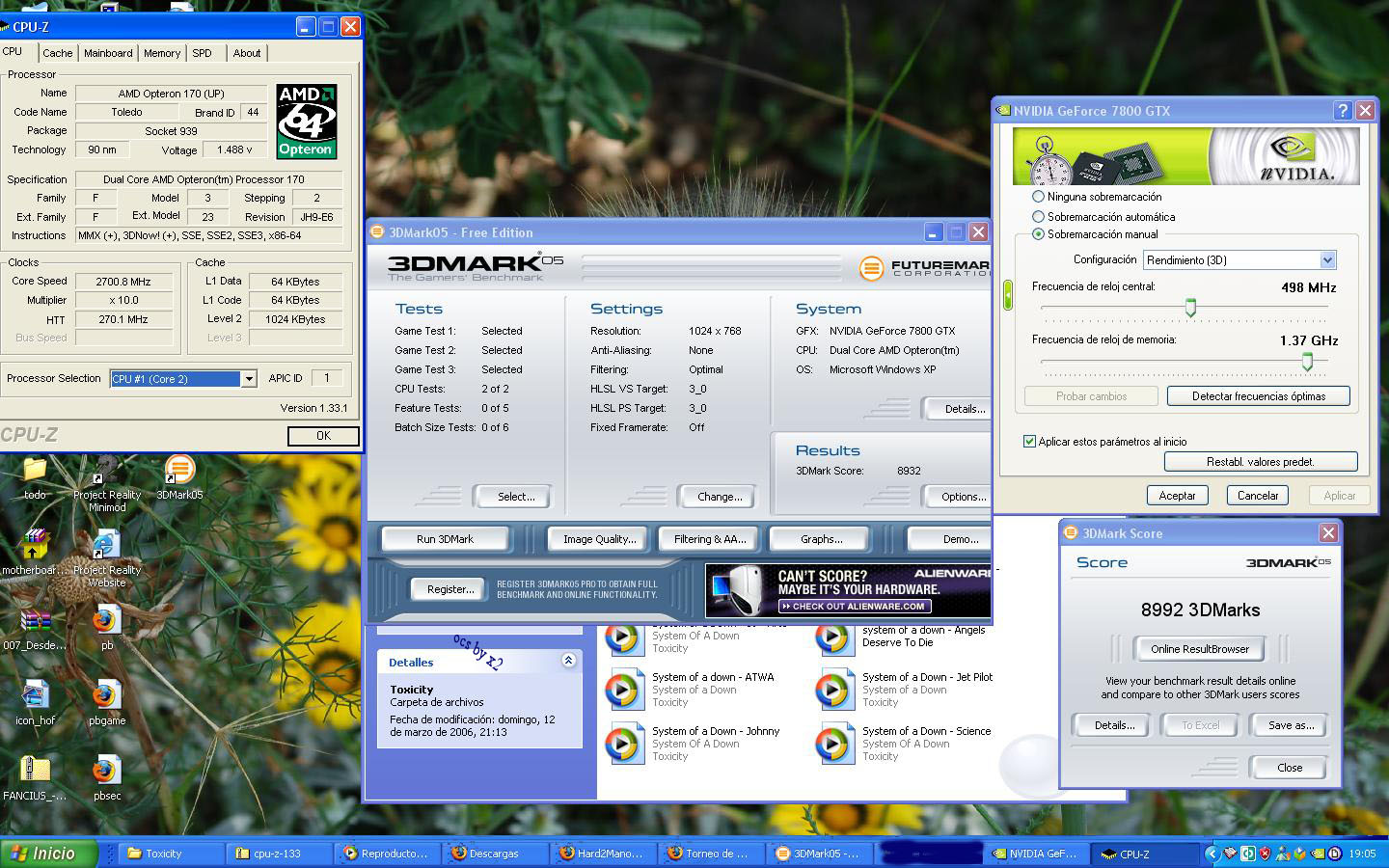Image resolution: width=1389 pixels, height=868 pixels.
Task: Open the icon_hof desktop file
Action: 35,695
